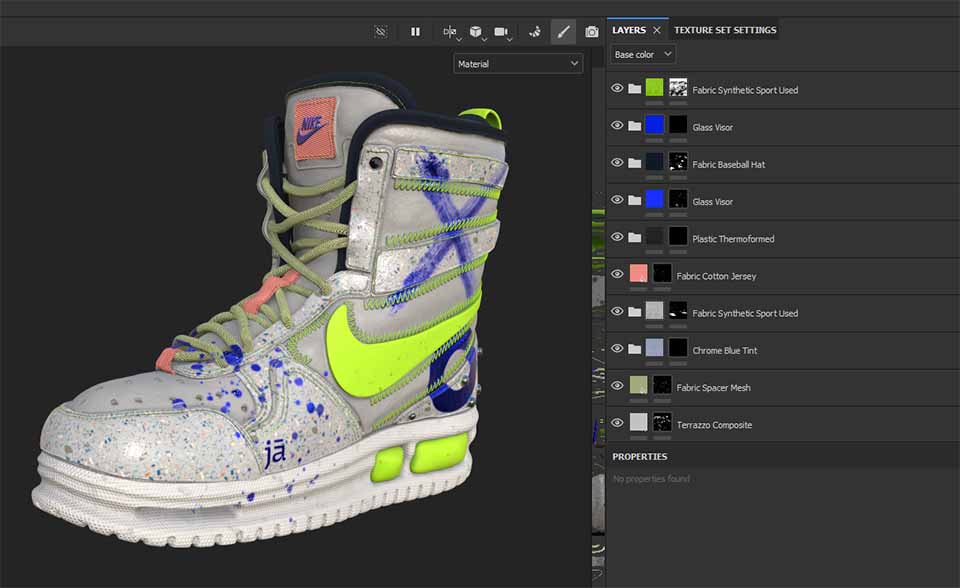Click the camera screenshot icon

(x=592, y=32)
